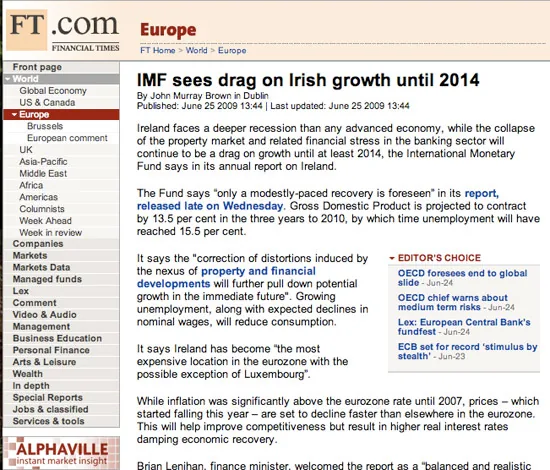Click the article headline about Irish growth
Screen dimensions: 550x470
pos(308,80)
